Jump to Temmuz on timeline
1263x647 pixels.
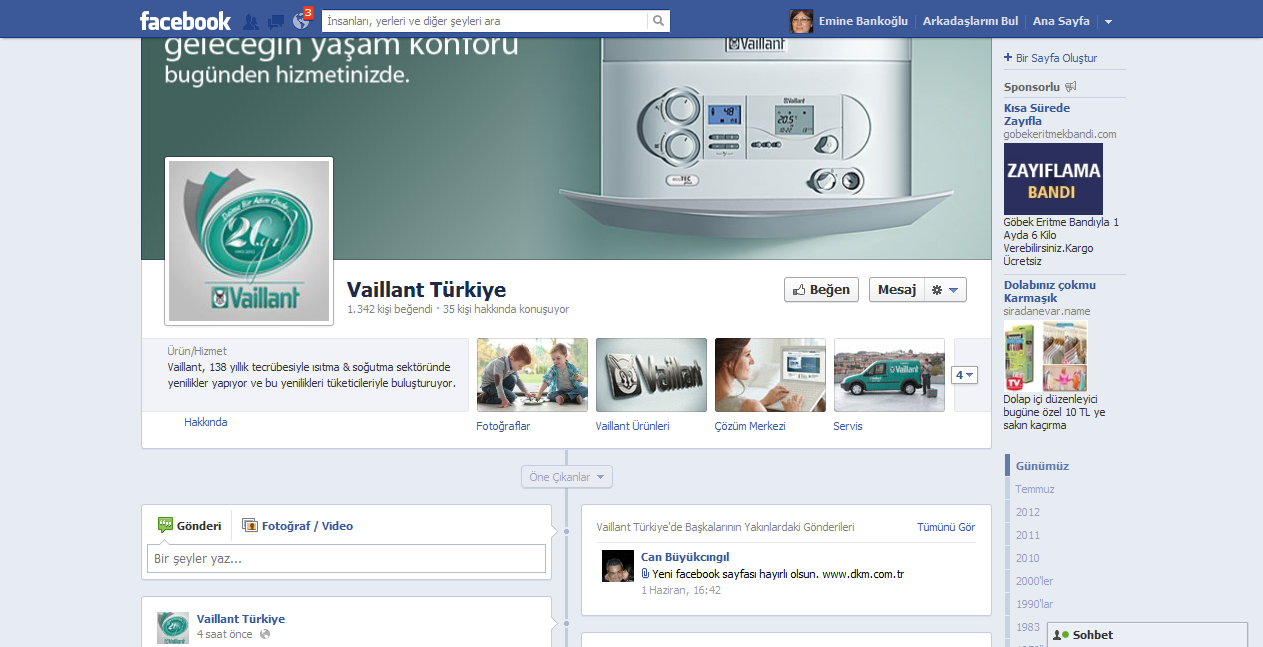pos(1035,489)
